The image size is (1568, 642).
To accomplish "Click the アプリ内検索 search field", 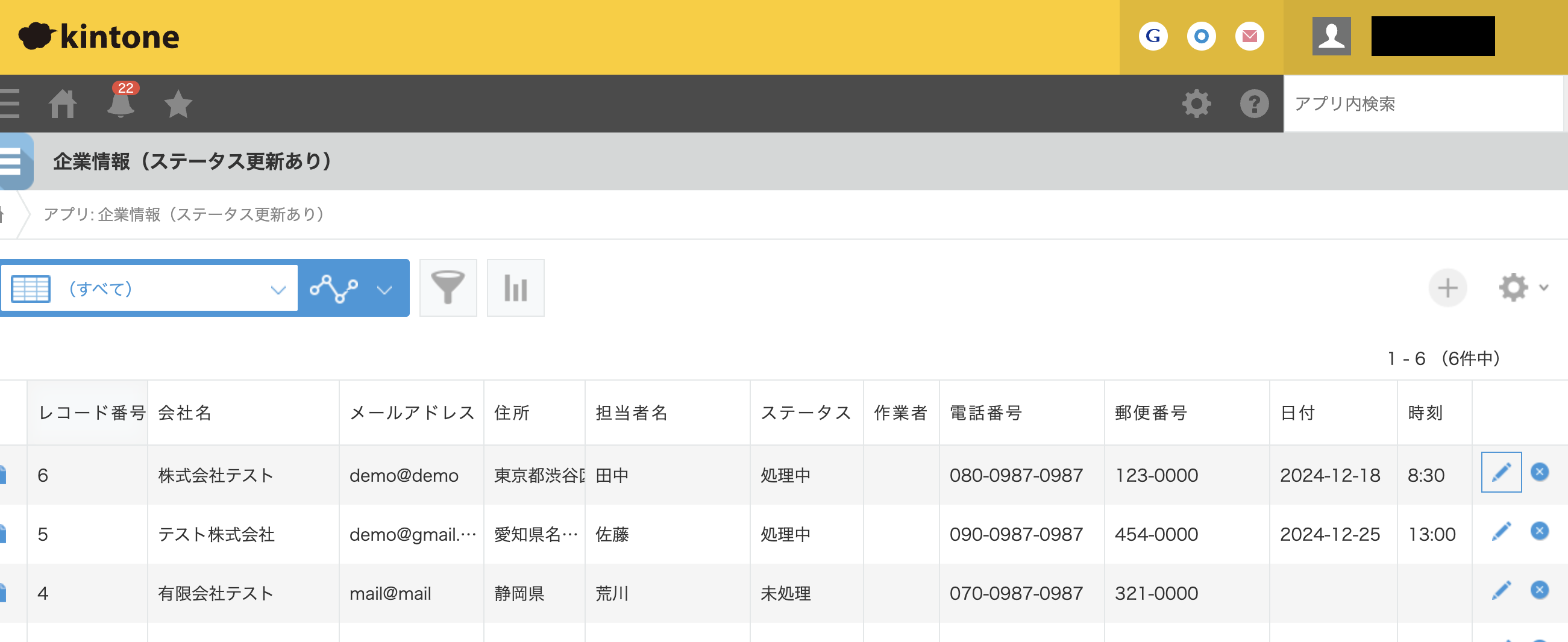I will tap(1423, 104).
